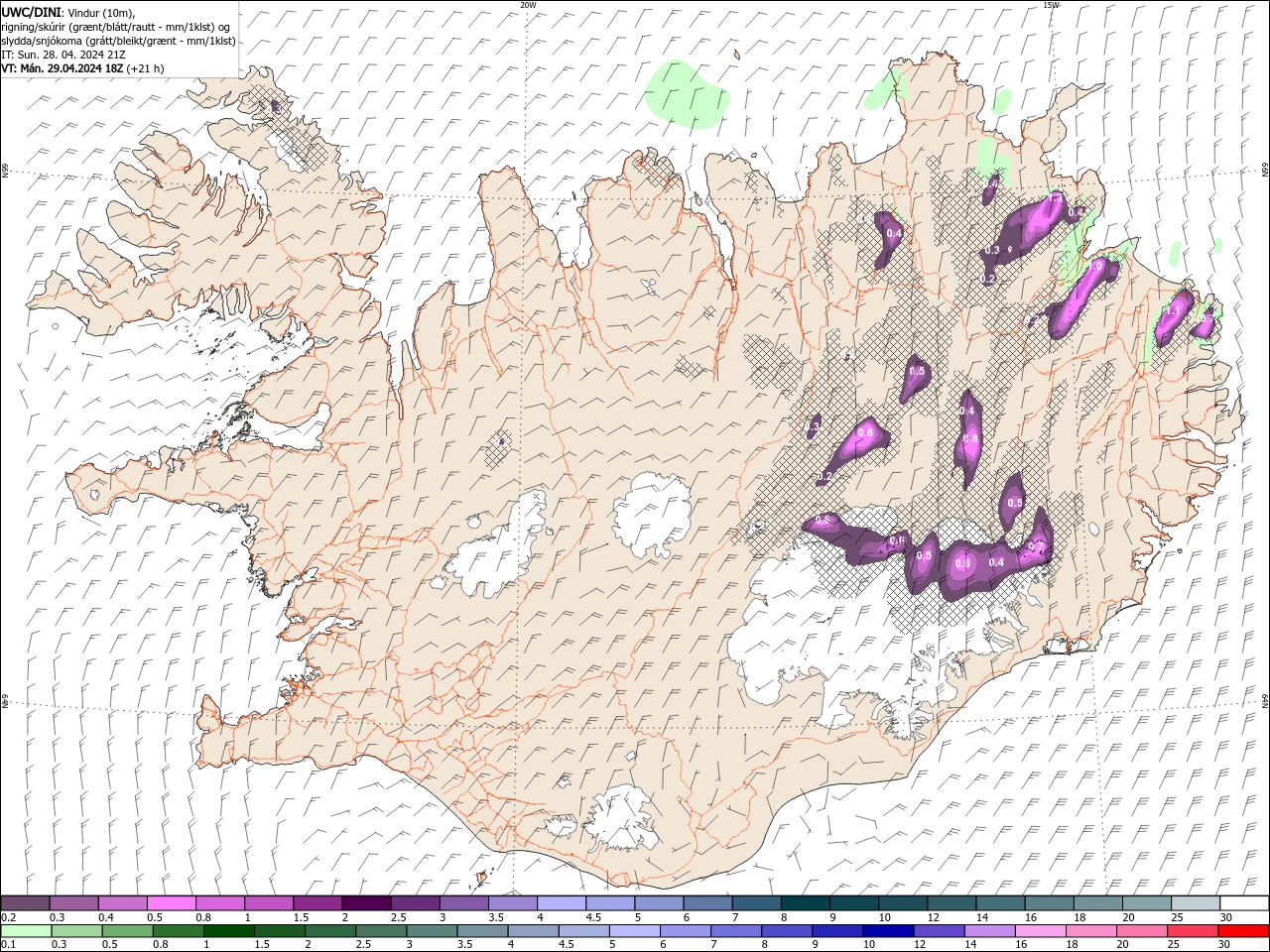
Task: Click the upper legend swatch between 0.2 and 0.3
Action: [x=25, y=903]
